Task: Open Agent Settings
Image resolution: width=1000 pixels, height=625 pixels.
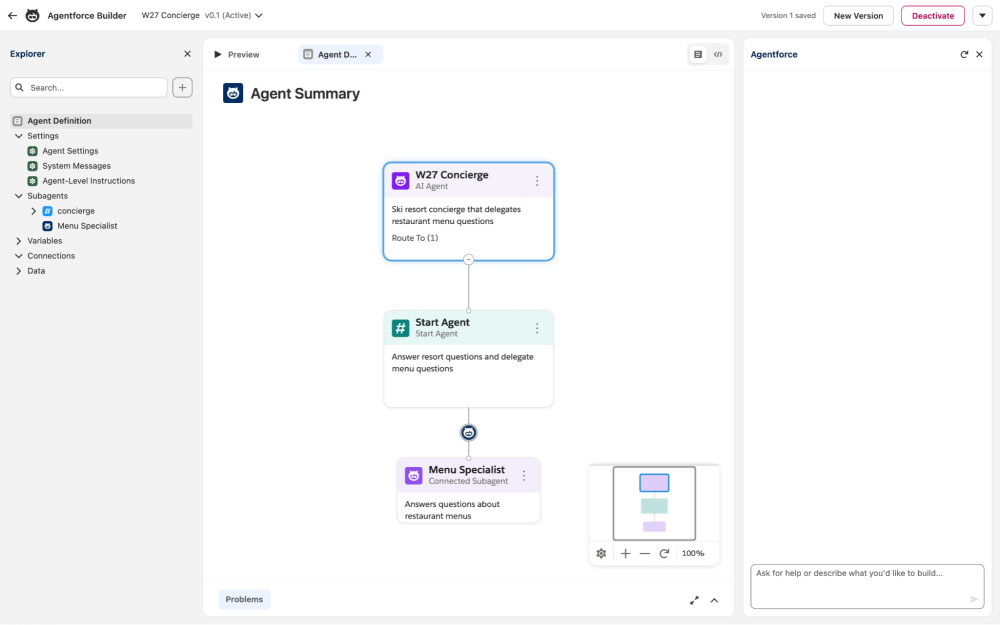Action: pyautogui.click(x=70, y=151)
